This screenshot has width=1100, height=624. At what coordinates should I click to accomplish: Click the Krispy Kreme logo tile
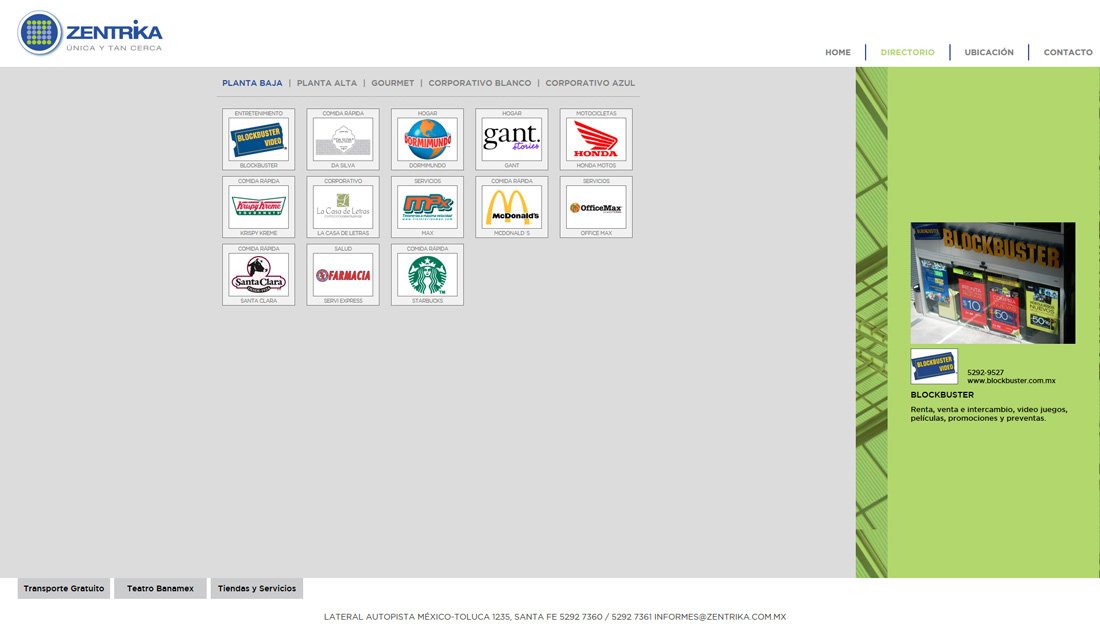click(x=259, y=207)
